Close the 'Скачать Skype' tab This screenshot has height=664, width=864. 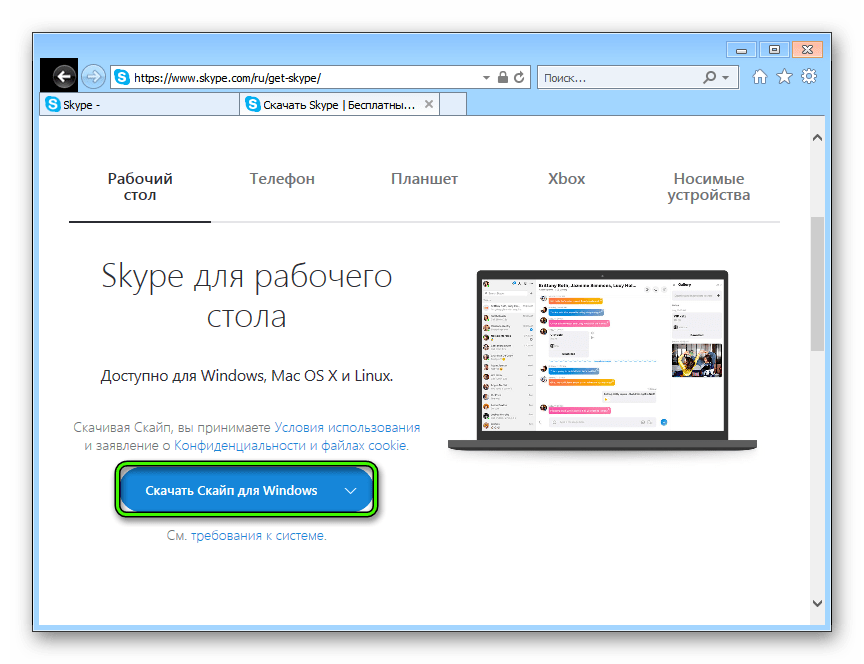pos(429,104)
